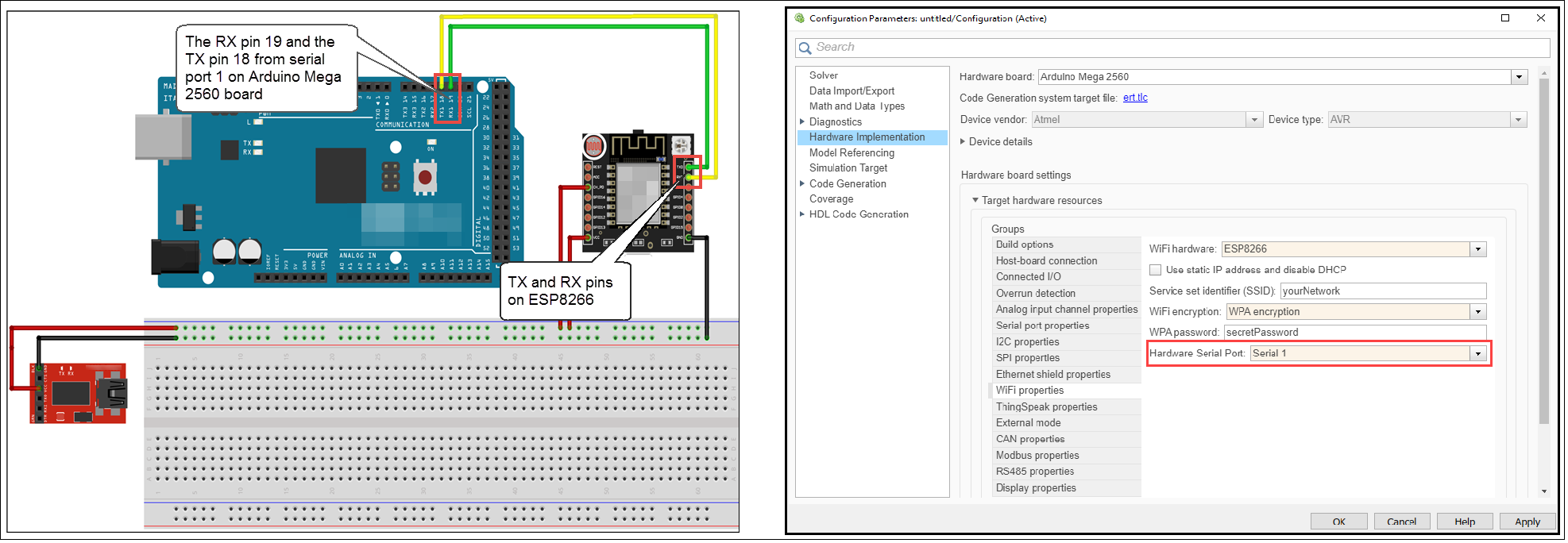
Task: Open the WiFi encryption dropdown
Action: (1477, 312)
